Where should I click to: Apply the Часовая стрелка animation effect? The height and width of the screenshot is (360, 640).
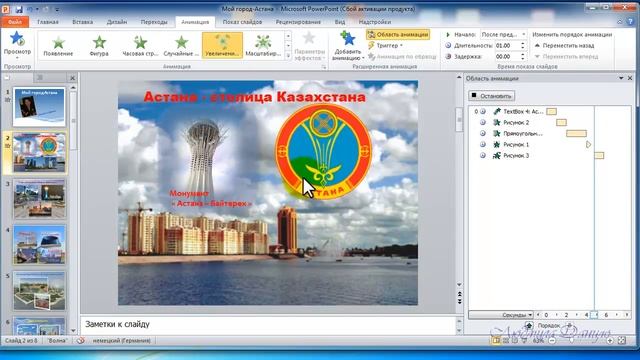(x=140, y=46)
